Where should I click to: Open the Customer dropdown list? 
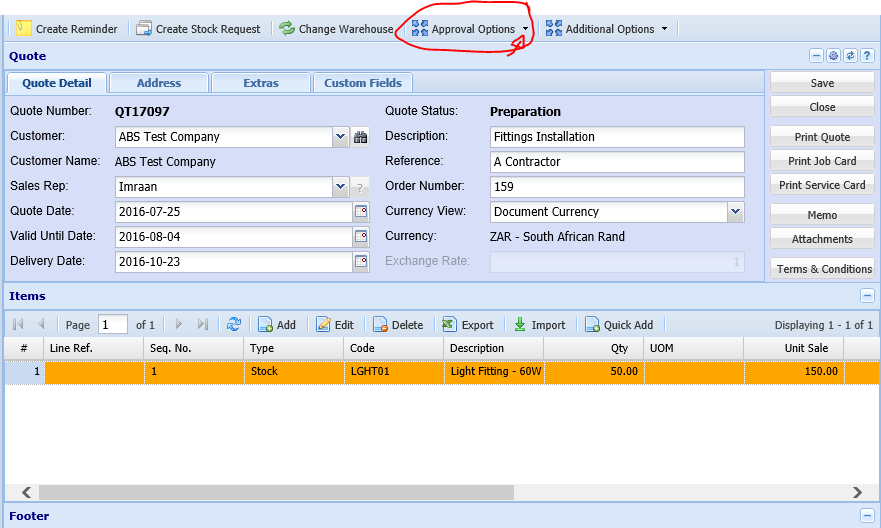tap(340, 137)
